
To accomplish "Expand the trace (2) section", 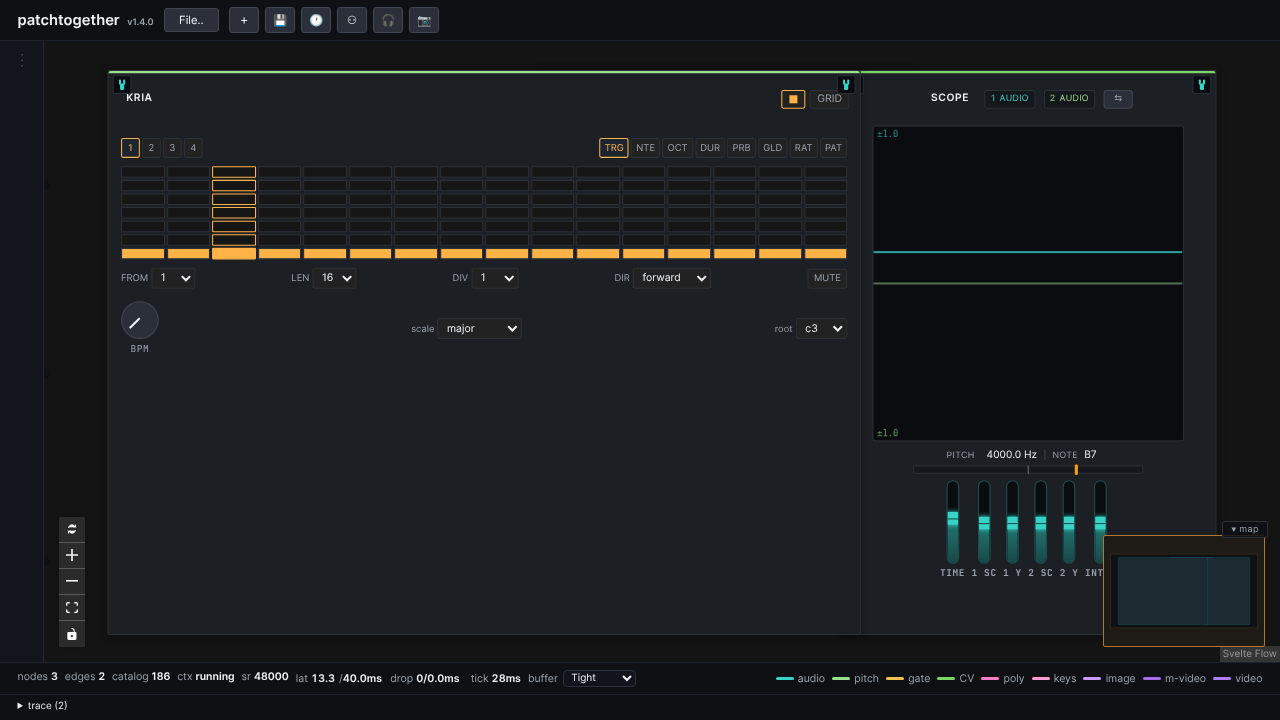I will point(42,706).
